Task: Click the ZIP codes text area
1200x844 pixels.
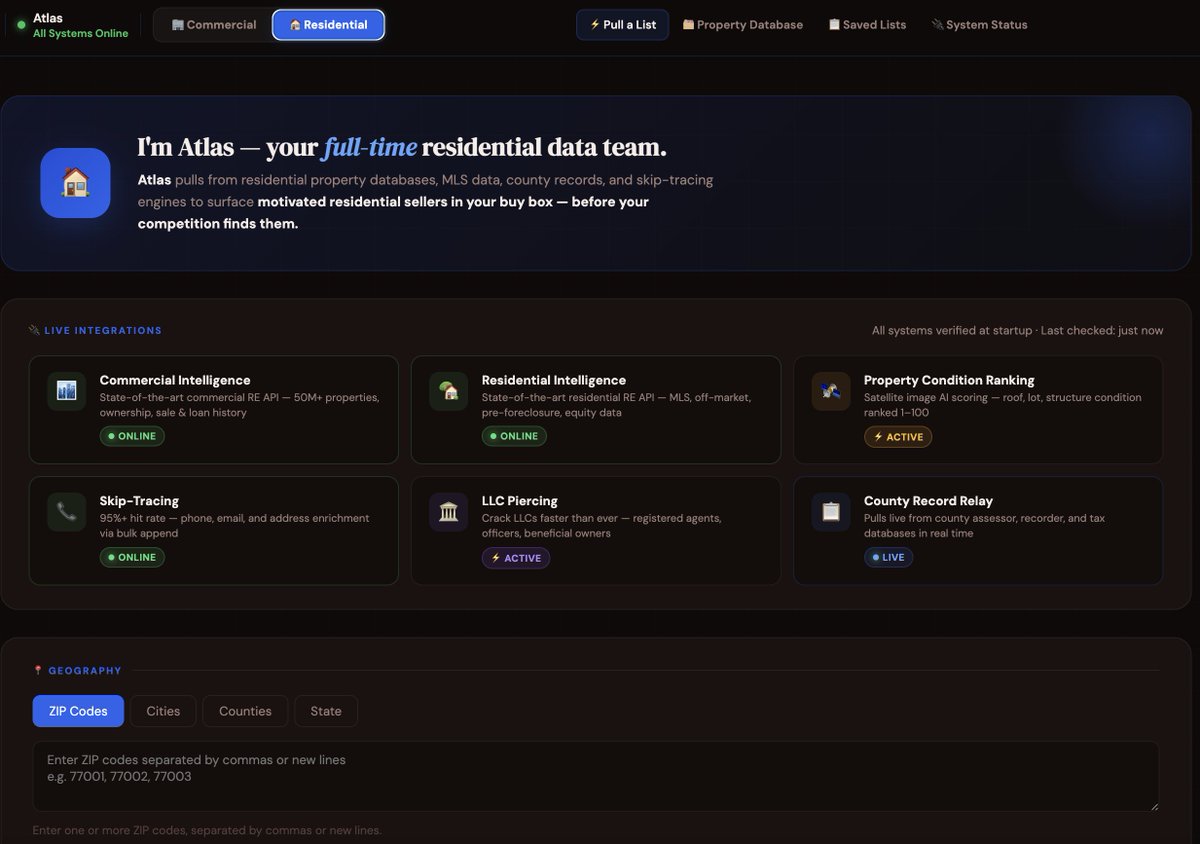Action: (x=596, y=776)
